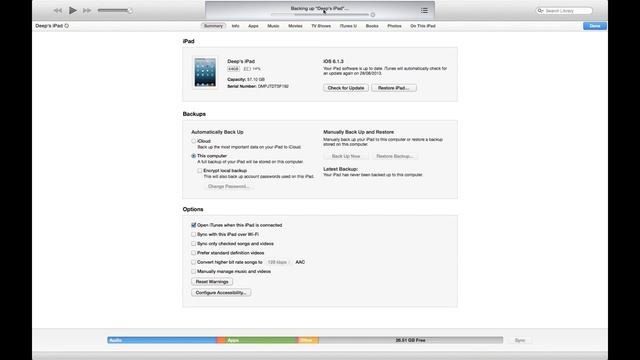Click the 64GB capacity badge
The width and height of the screenshot is (640, 360).
[233, 69]
